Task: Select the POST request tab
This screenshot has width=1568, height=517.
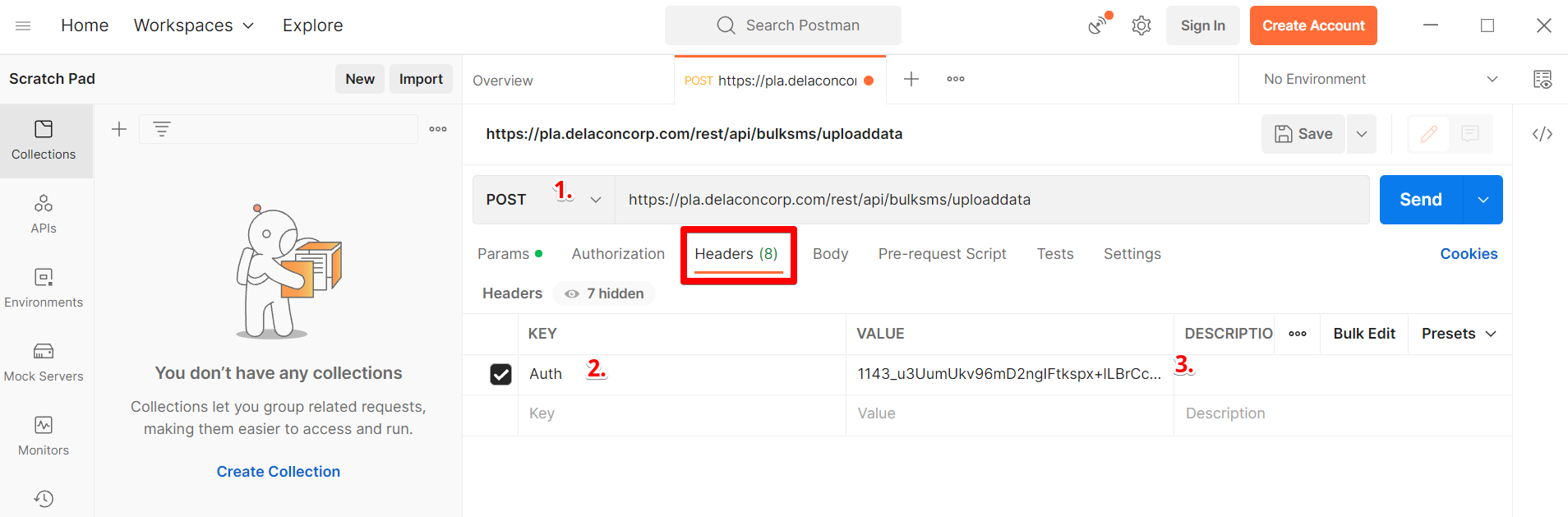Action: pyautogui.click(x=779, y=81)
